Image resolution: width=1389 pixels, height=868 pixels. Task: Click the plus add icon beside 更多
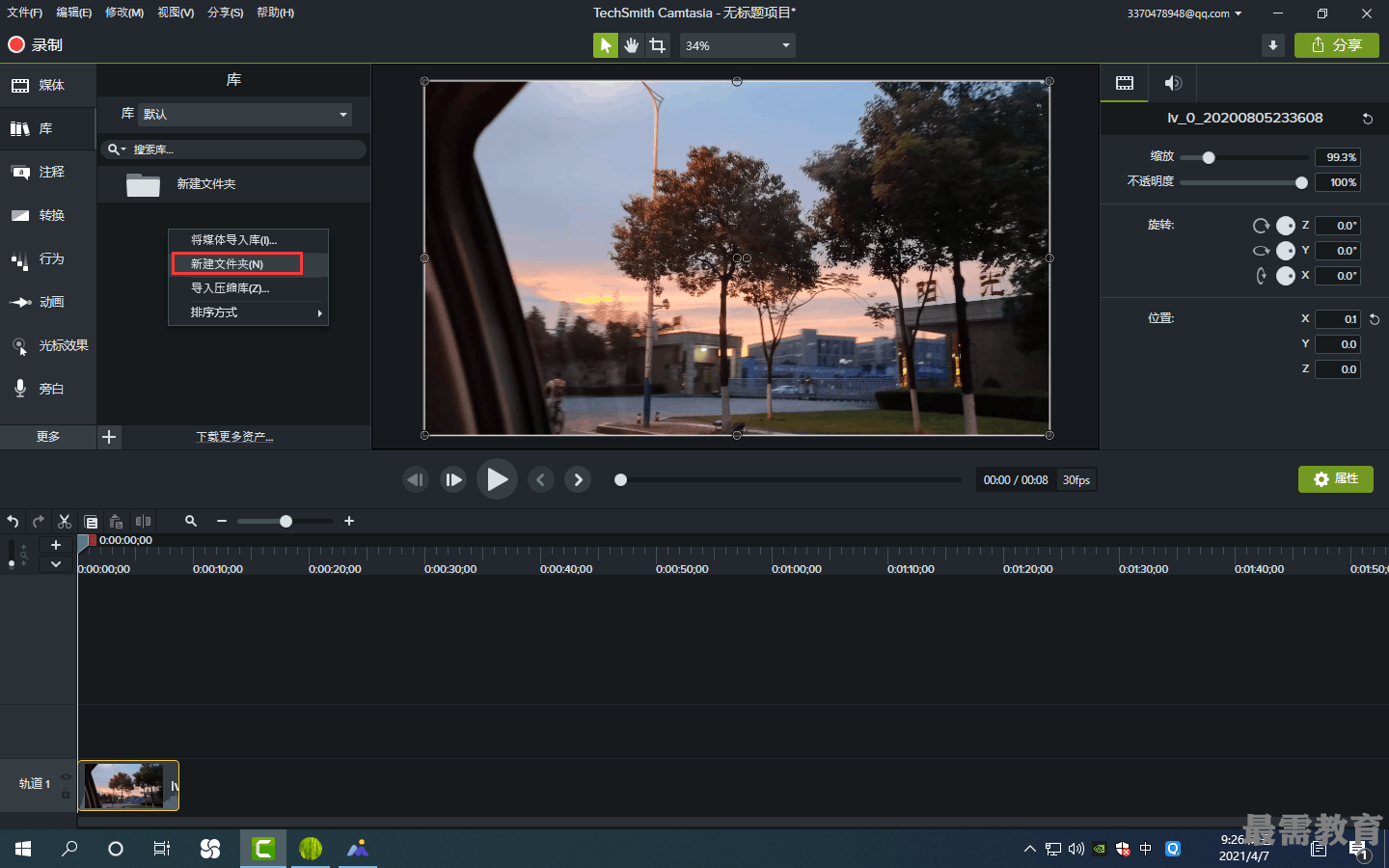109,437
